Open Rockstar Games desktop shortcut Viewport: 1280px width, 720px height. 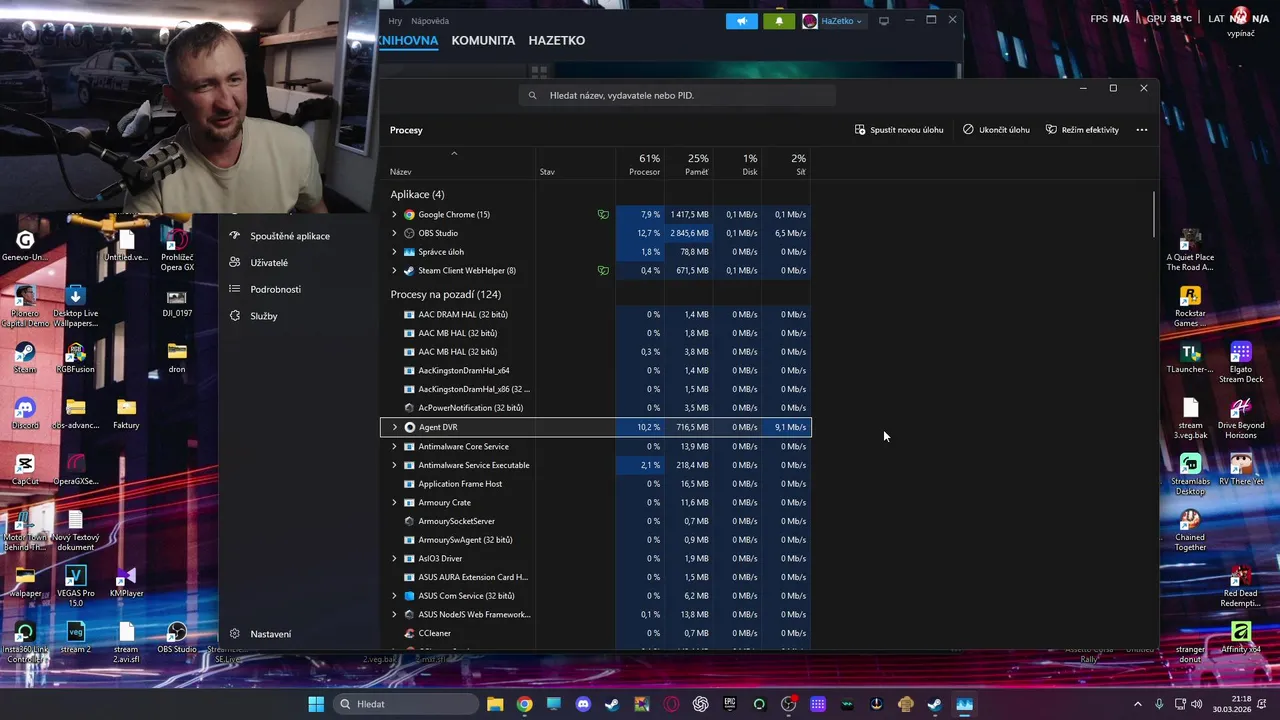tap(1190, 307)
